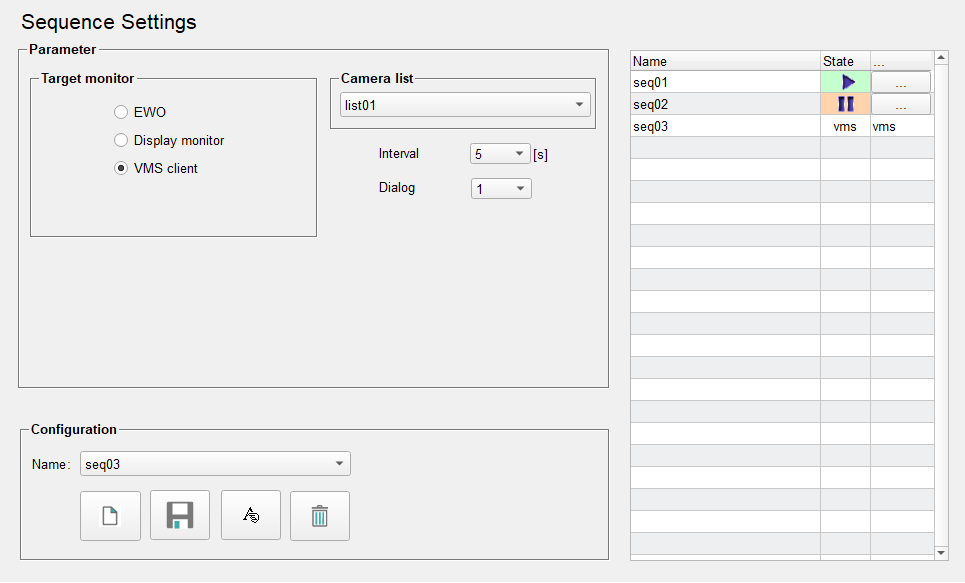Viewport: 965px width, 583px height.
Task: Select the VMS client radio option
Action: pos(121,168)
